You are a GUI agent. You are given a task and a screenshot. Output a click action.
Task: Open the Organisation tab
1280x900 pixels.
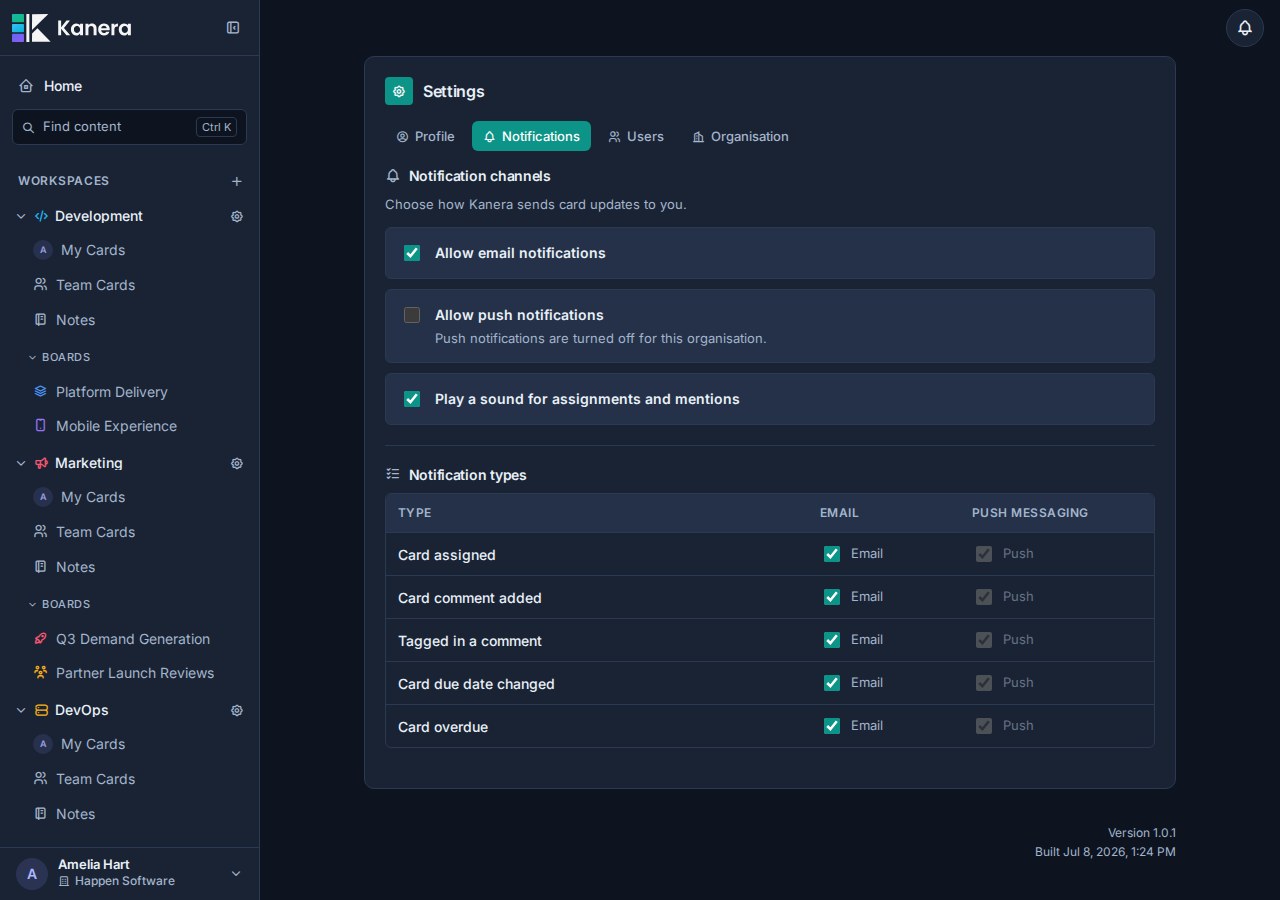(x=740, y=136)
